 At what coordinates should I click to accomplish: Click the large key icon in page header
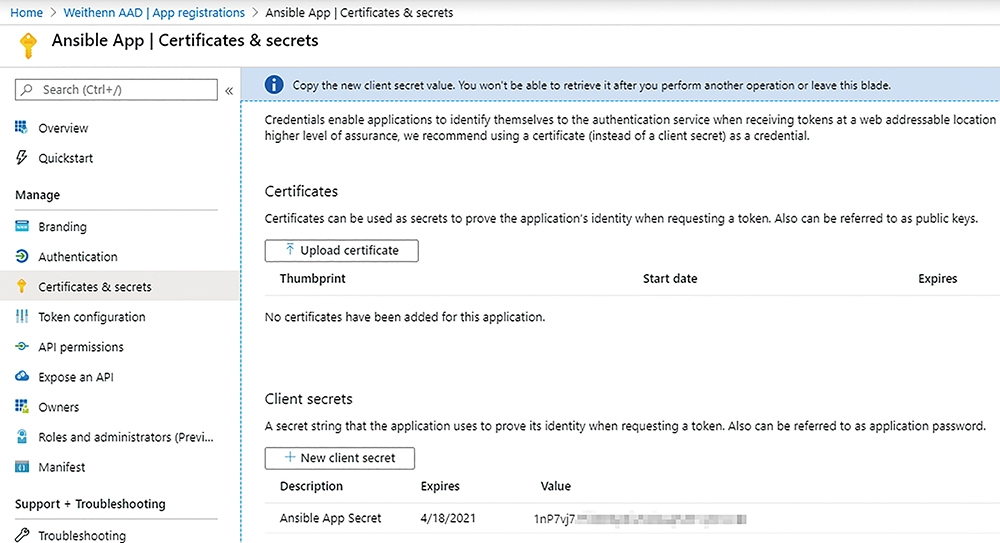28,45
